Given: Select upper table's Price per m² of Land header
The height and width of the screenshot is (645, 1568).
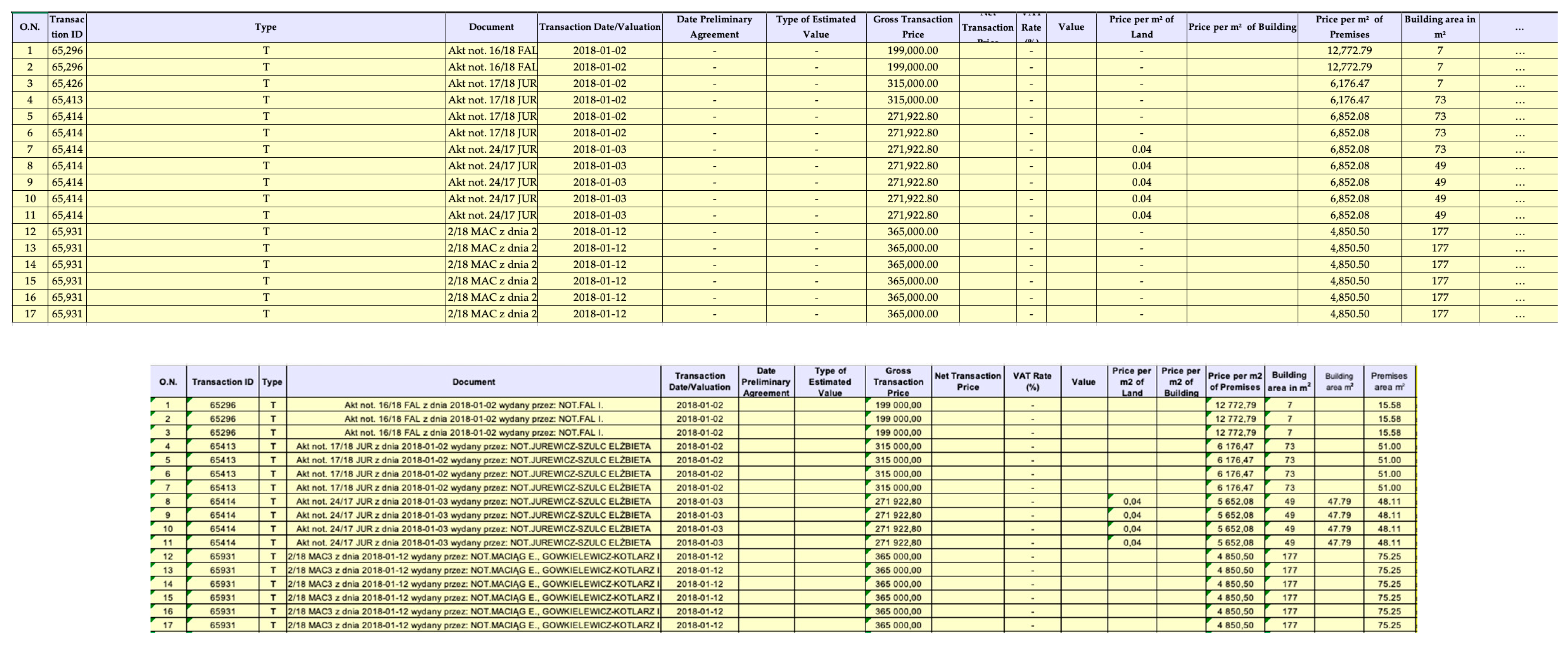Looking at the screenshot, I should point(1141,27).
